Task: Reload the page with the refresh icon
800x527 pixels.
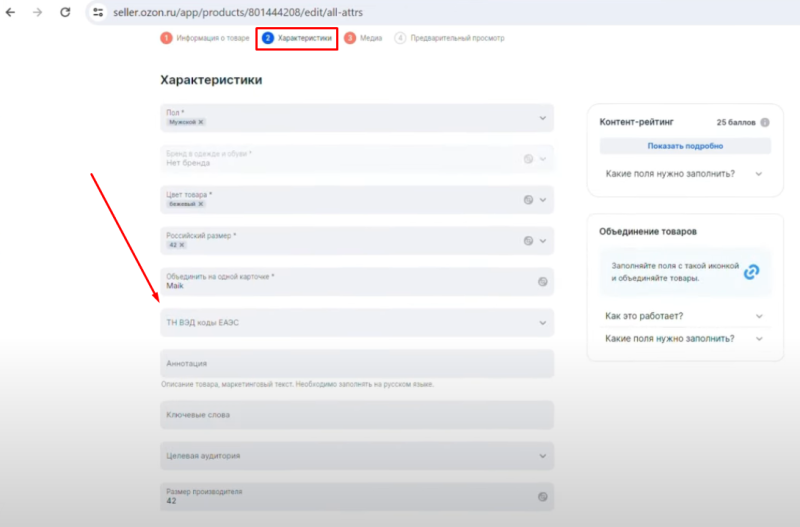Action: click(65, 12)
